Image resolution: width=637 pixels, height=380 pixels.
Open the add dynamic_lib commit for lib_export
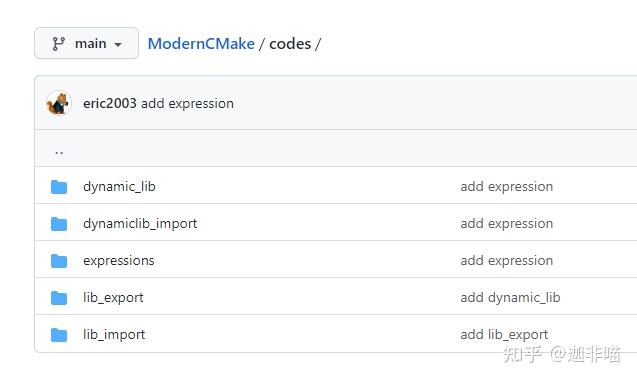point(510,297)
